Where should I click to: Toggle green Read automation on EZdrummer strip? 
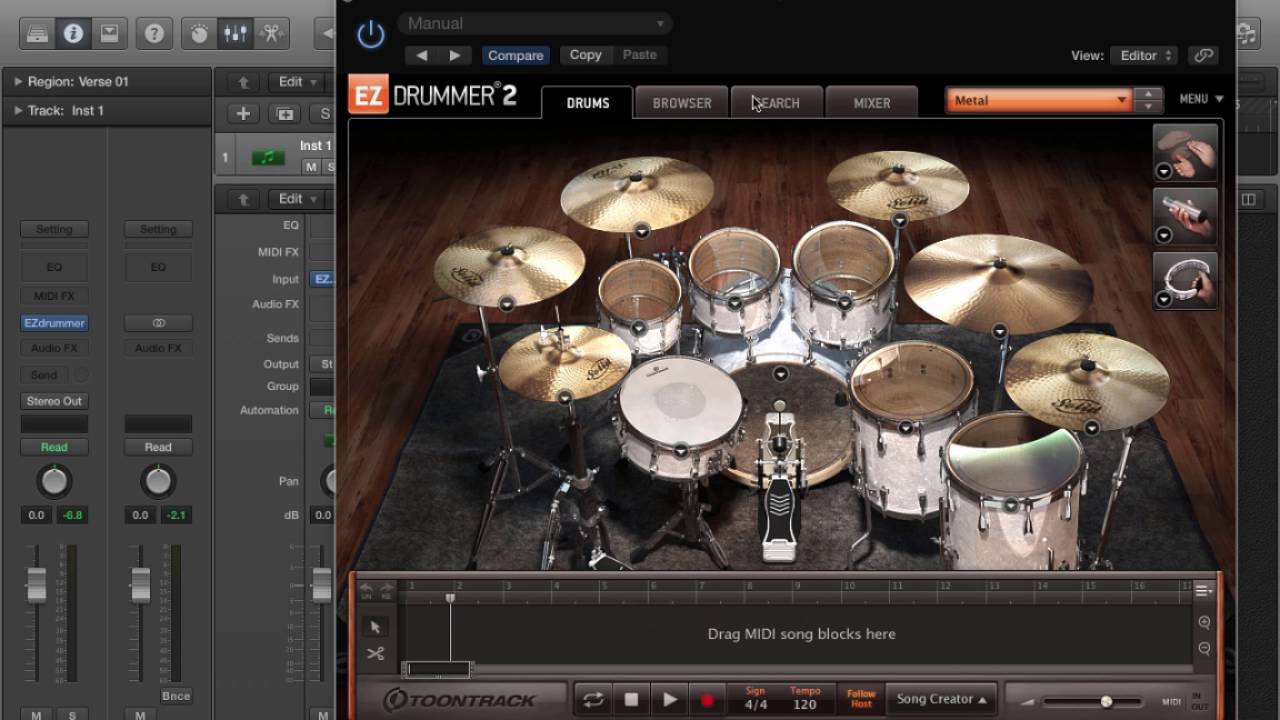pos(54,447)
